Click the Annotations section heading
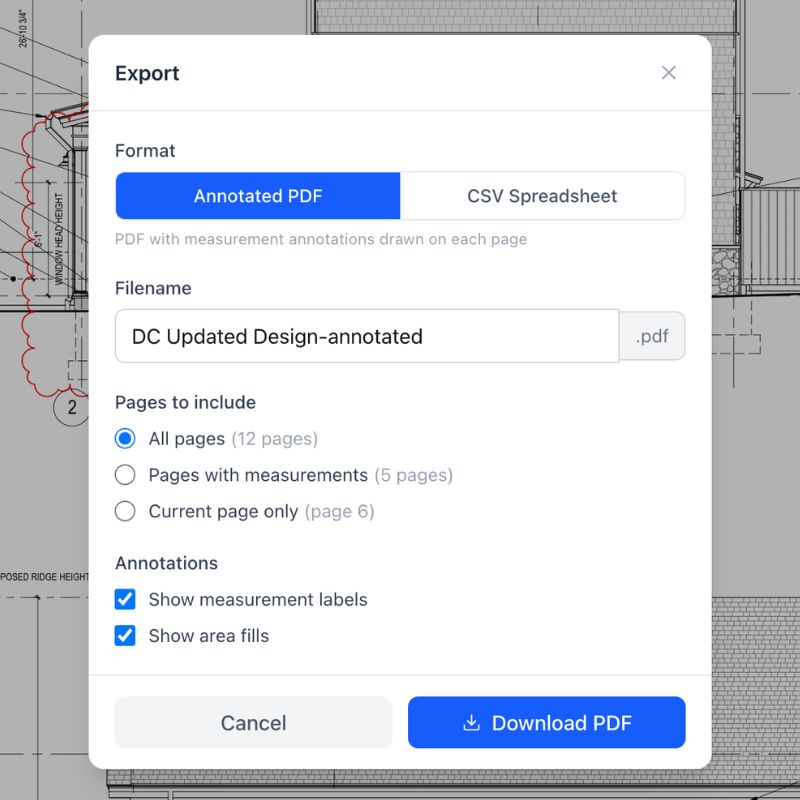This screenshot has width=800, height=800. (166, 563)
